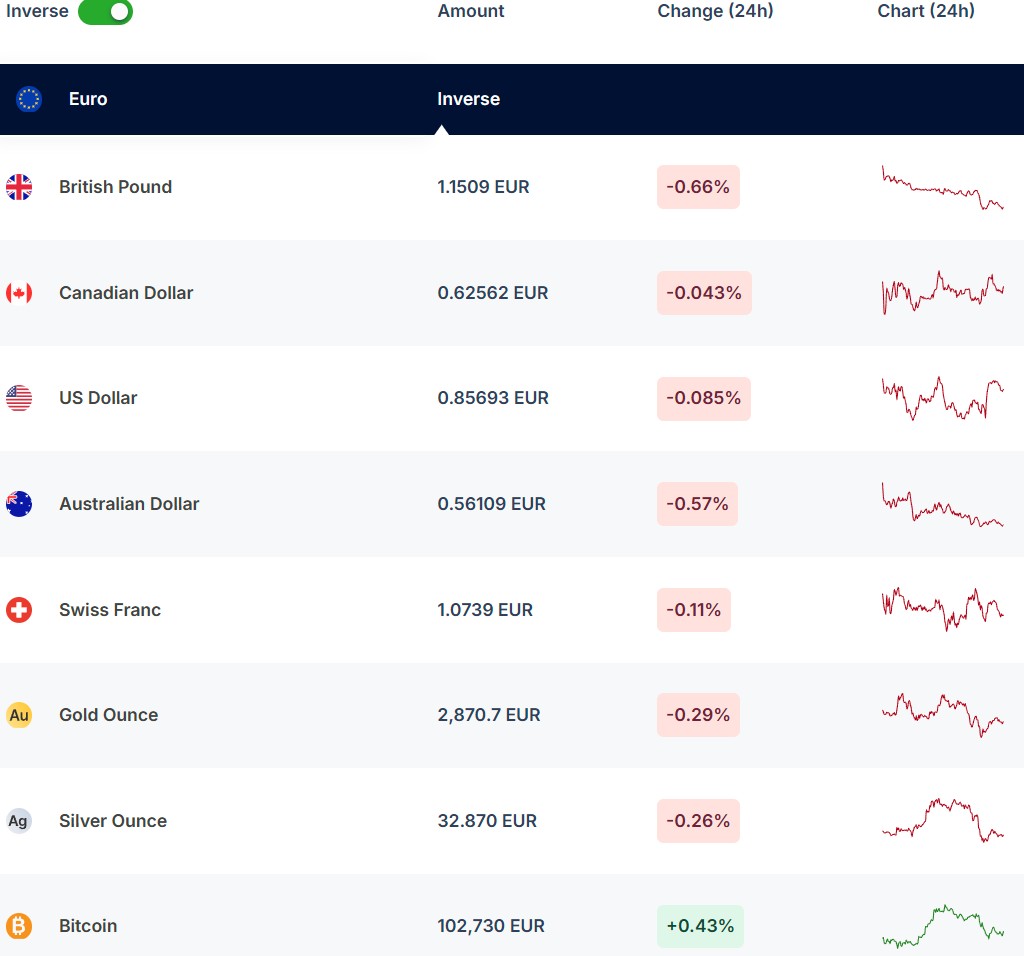Open the Bitcoin 24h chart thumbnail
The height and width of the screenshot is (956, 1024).
point(942,926)
